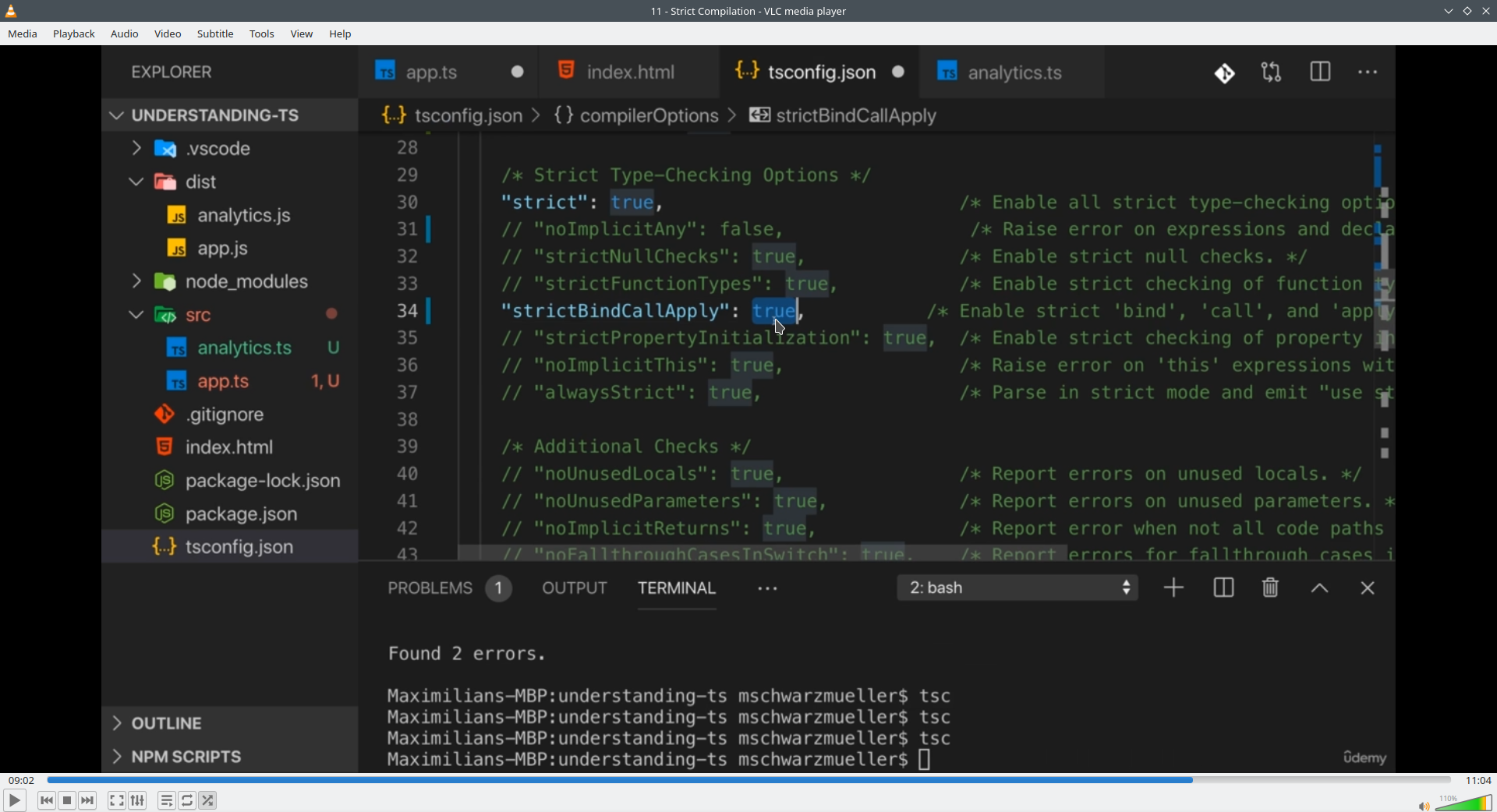Click the VLC cone icon in title bar
Image resolution: width=1497 pixels, height=812 pixels.
(12, 11)
